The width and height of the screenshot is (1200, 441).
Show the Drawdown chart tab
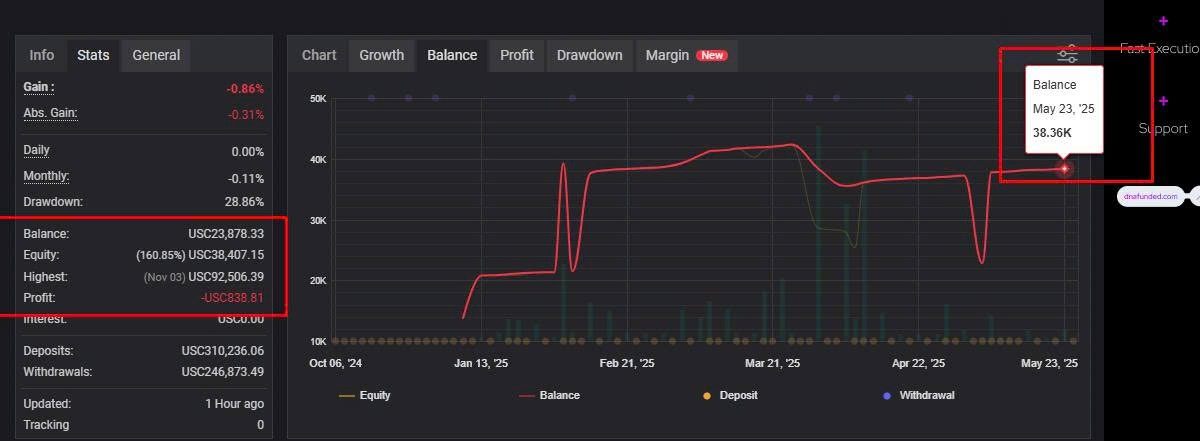coord(590,55)
